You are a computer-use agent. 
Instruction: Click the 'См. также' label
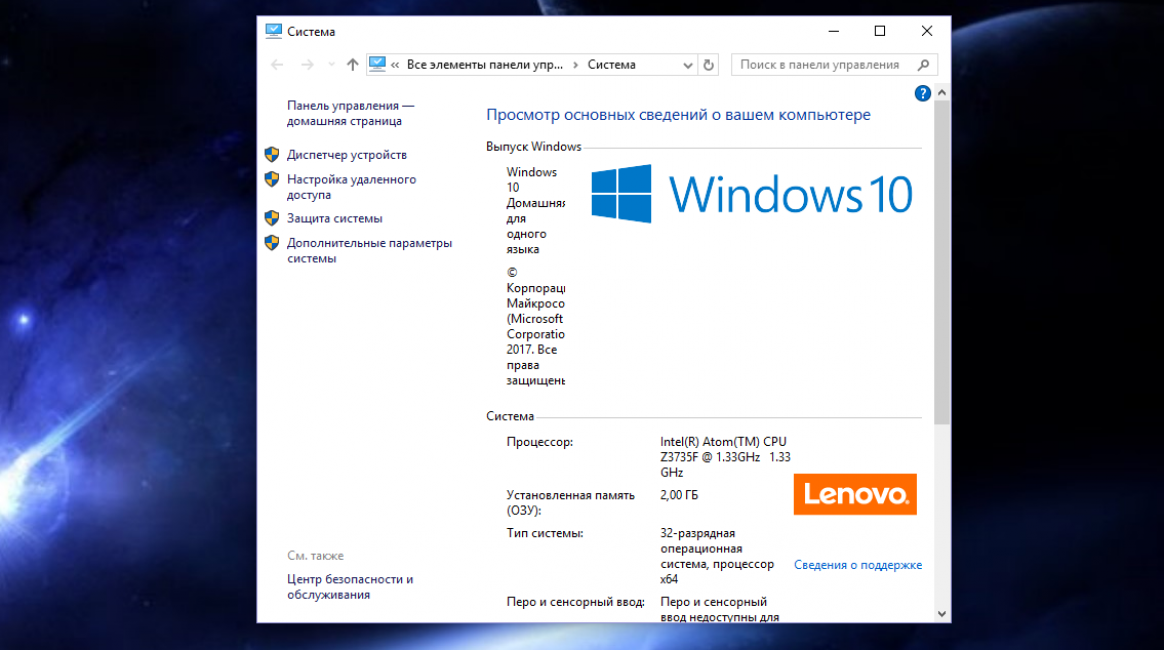tap(315, 556)
